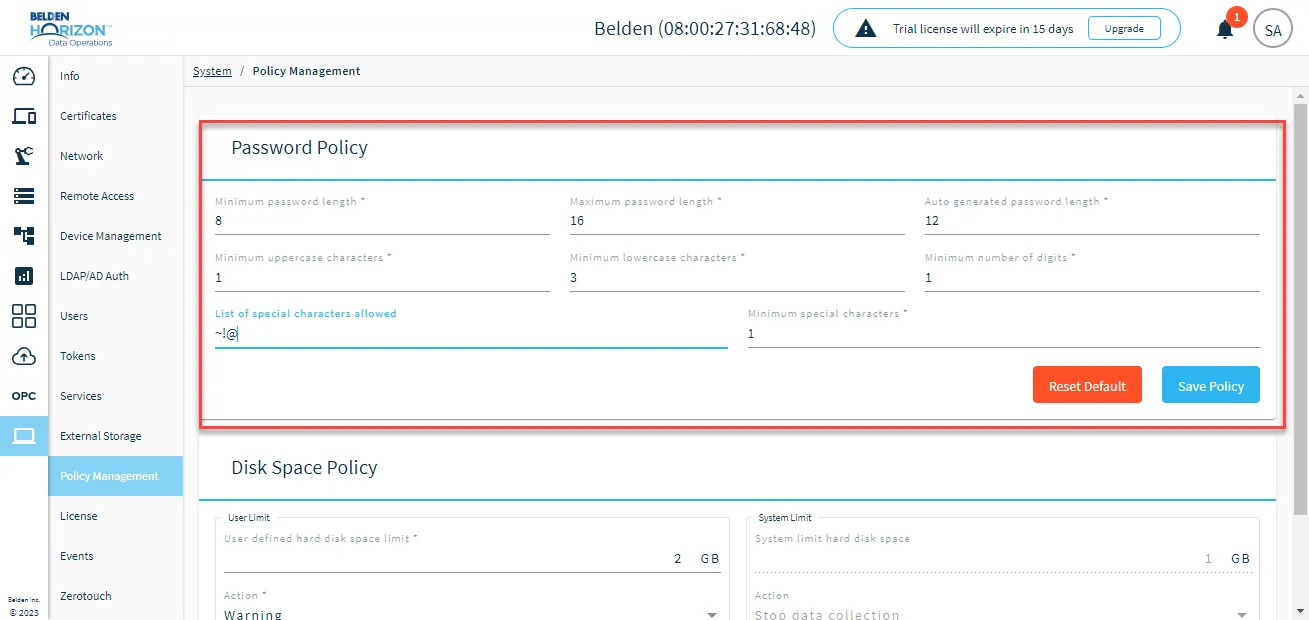This screenshot has height=620, width=1309.
Task: Select the robot arm icon in sidebar
Action: point(24,156)
